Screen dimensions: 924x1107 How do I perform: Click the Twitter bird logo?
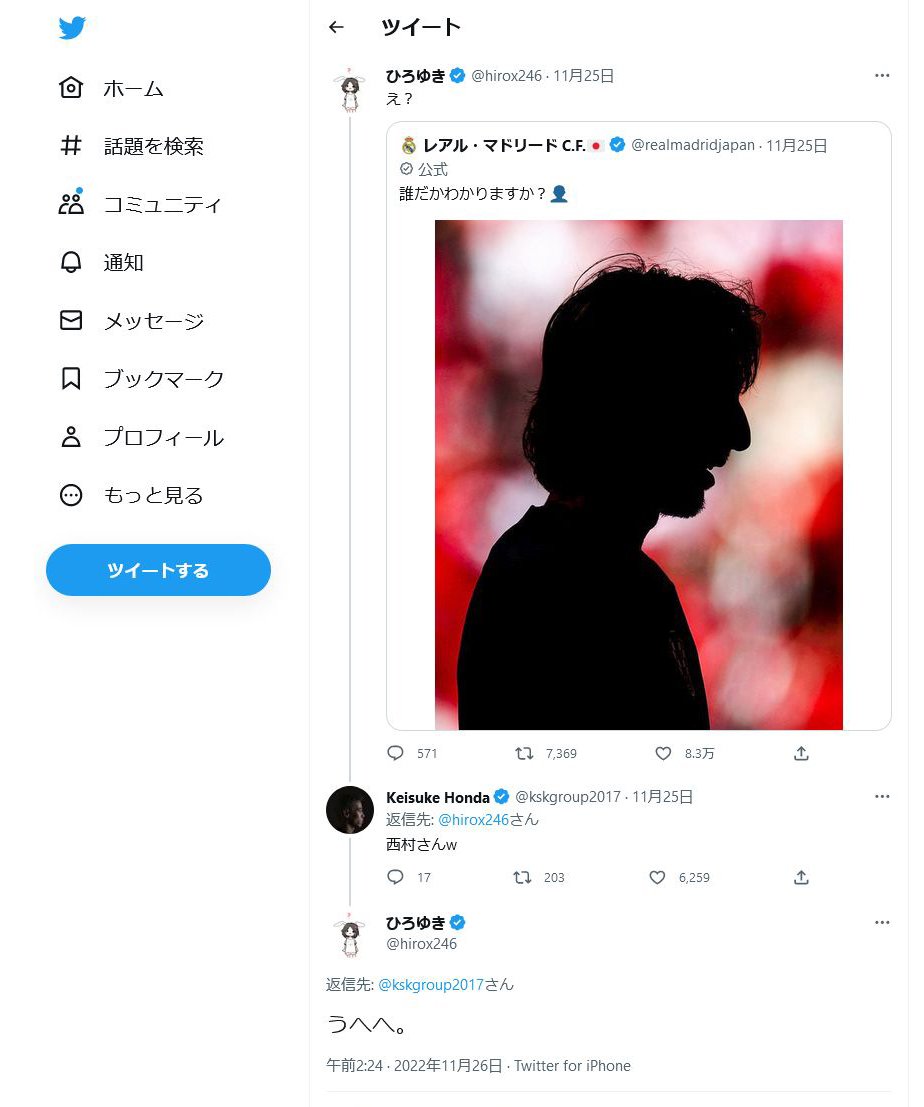click(72, 28)
